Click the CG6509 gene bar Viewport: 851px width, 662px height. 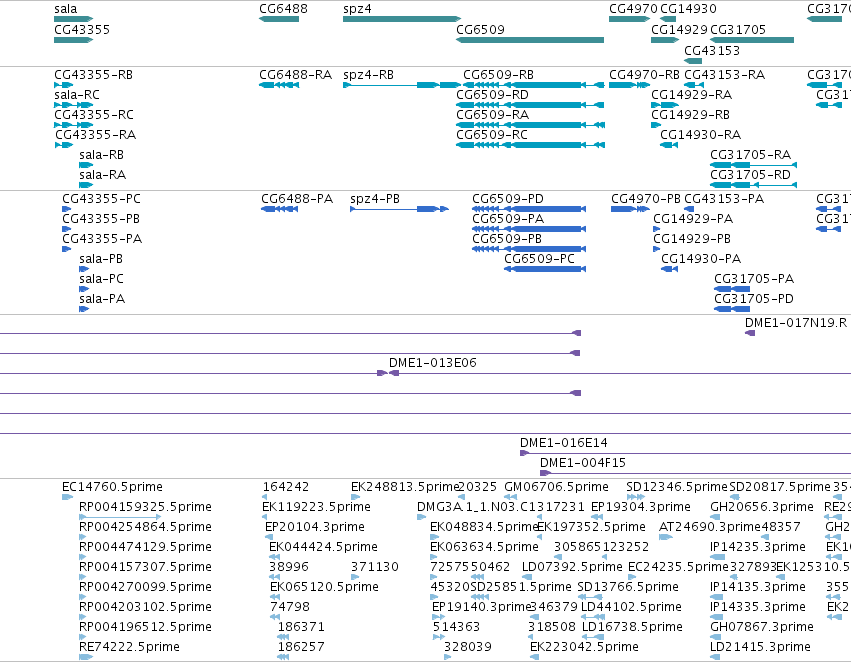(530, 40)
